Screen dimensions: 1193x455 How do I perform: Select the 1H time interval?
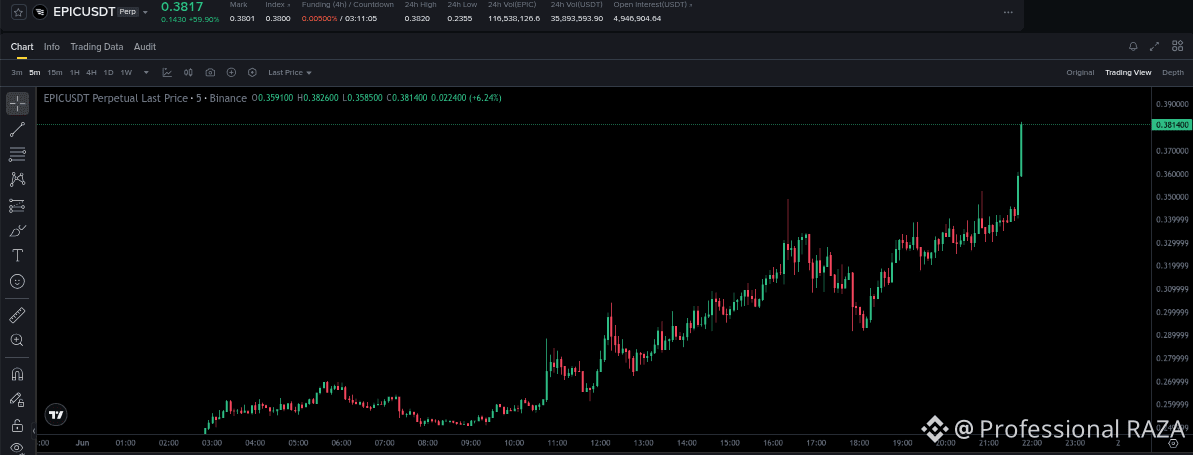[x=75, y=72]
